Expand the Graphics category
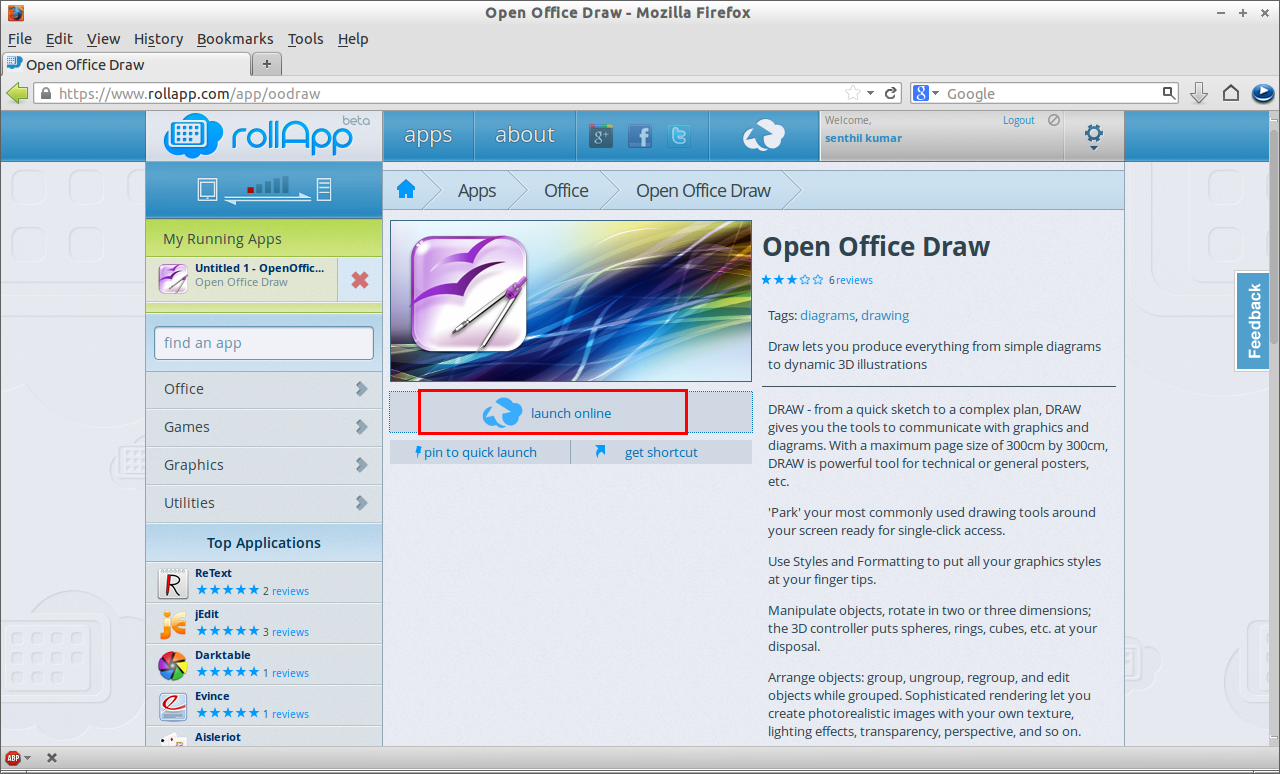The image size is (1280, 774). pos(264,465)
